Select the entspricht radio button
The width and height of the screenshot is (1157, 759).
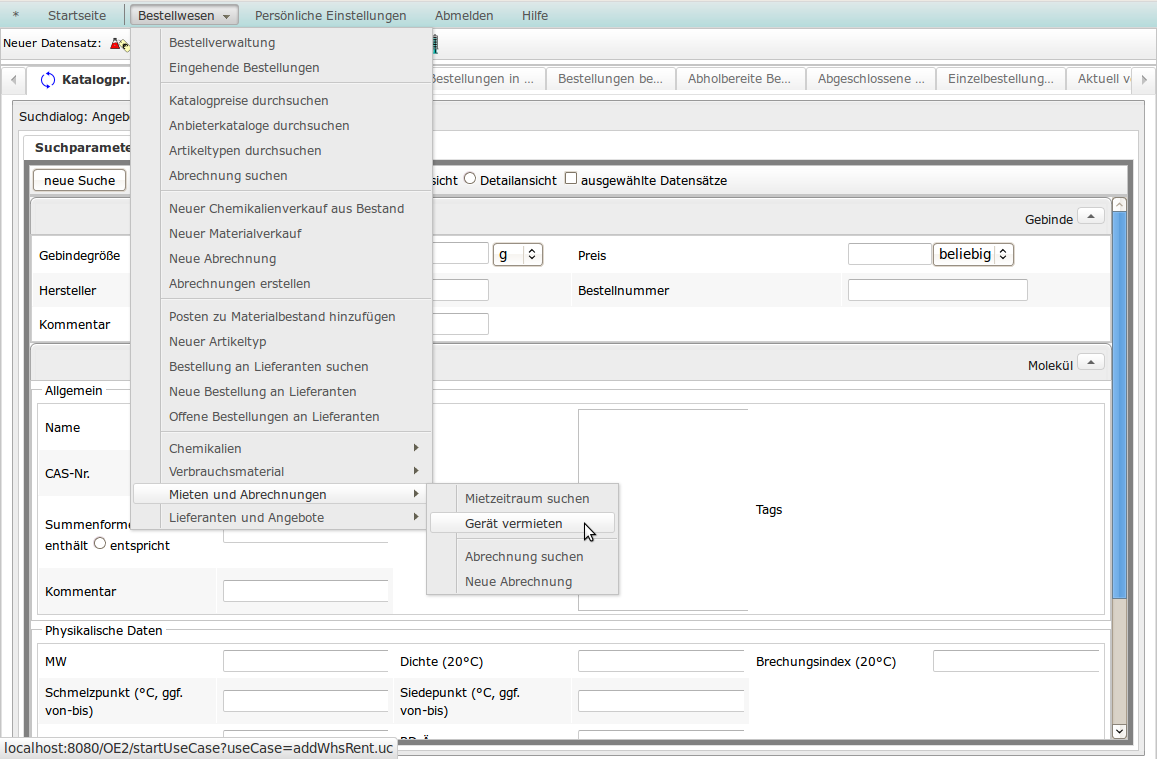pos(100,544)
